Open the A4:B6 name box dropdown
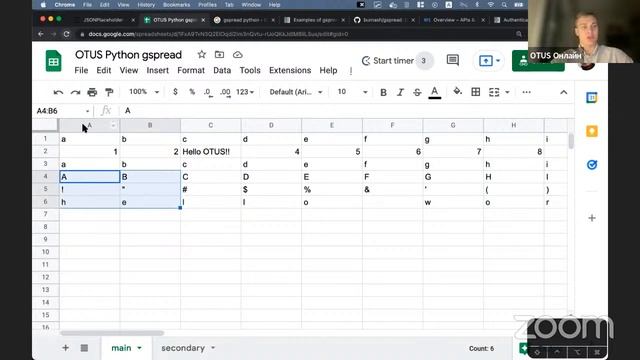Viewport: 640px width, 360px height. (87, 111)
